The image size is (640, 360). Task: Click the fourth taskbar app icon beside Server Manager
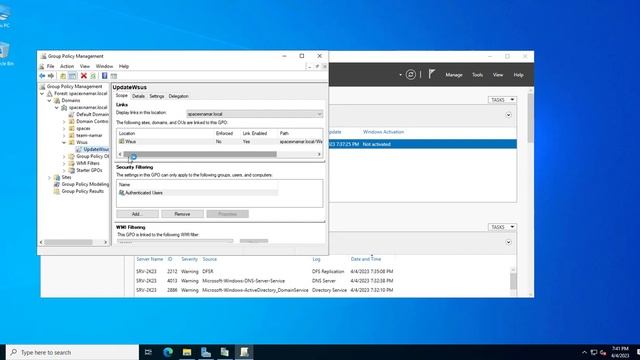[x=225, y=352]
